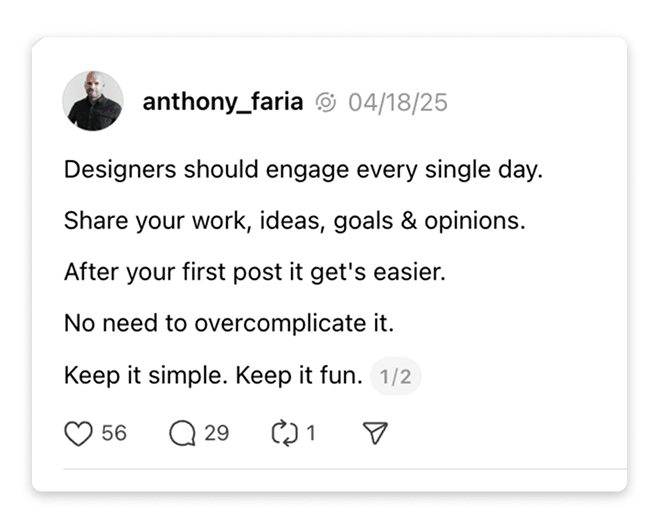Screen dimensions: 659x529
Task: Click the anthony_faria username
Action: point(222,102)
